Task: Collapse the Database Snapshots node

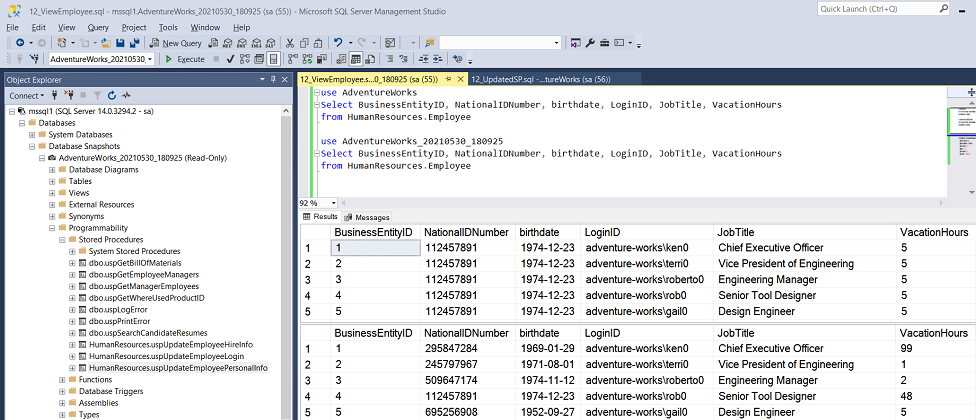Action: (x=32, y=146)
